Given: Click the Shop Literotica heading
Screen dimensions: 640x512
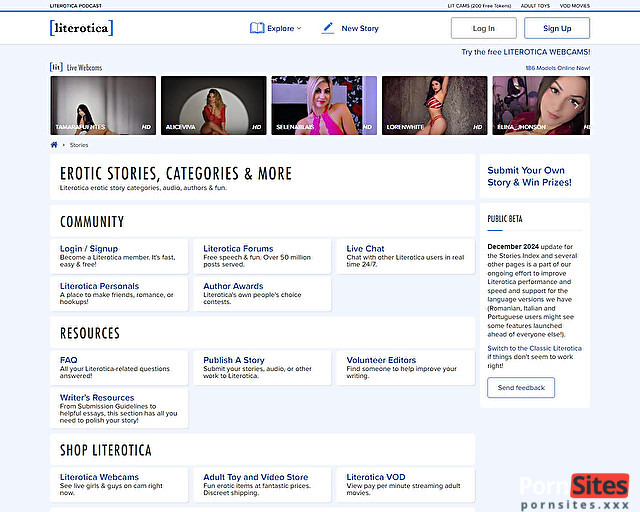Looking at the screenshot, I should [x=106, y=450].
